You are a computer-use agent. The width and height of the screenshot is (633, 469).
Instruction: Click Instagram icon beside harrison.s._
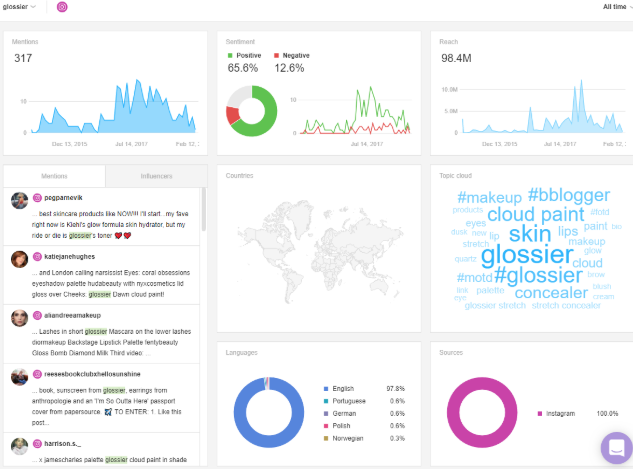(37, 444)
